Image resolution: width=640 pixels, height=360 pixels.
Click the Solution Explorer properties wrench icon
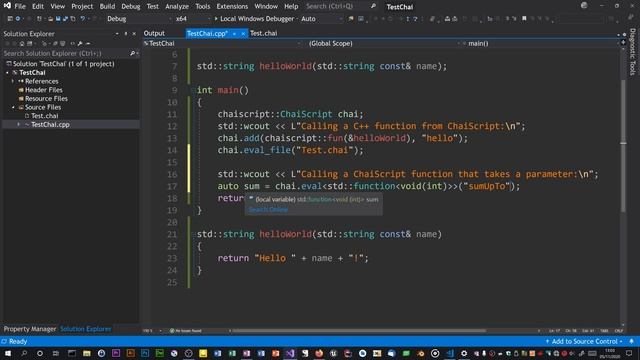80,43
